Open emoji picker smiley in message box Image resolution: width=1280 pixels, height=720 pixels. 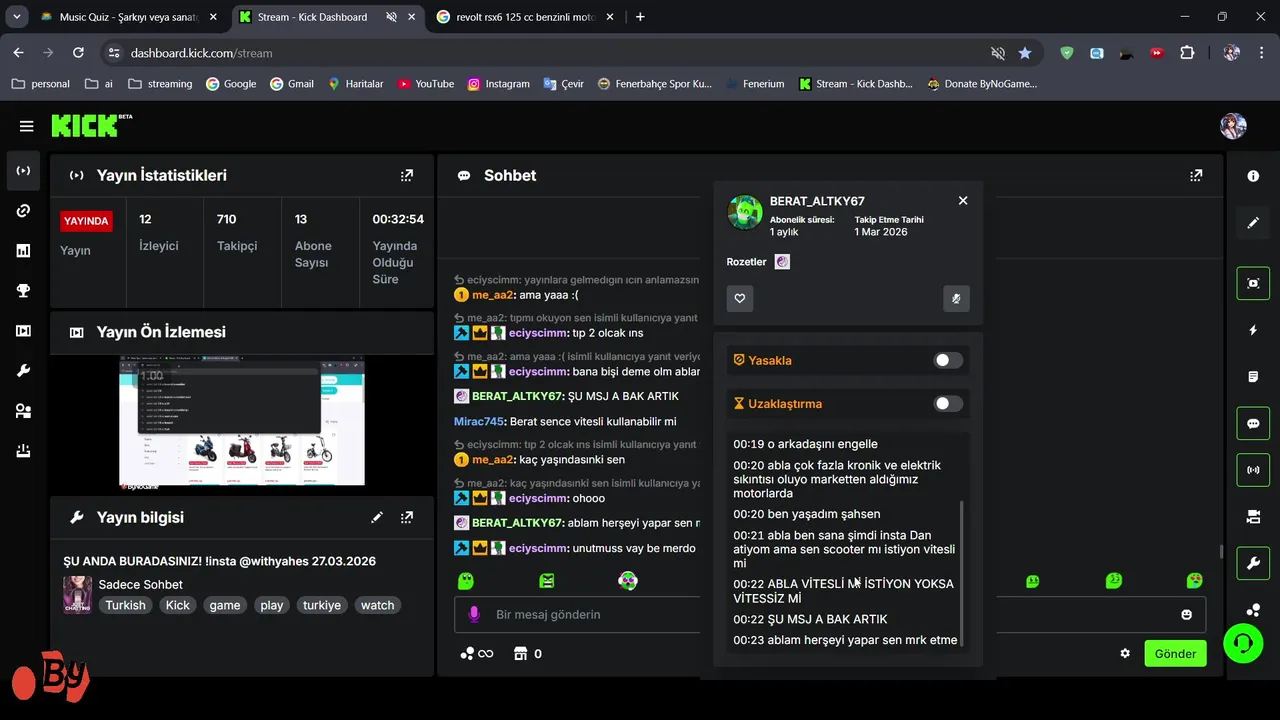click(1187, 614)
